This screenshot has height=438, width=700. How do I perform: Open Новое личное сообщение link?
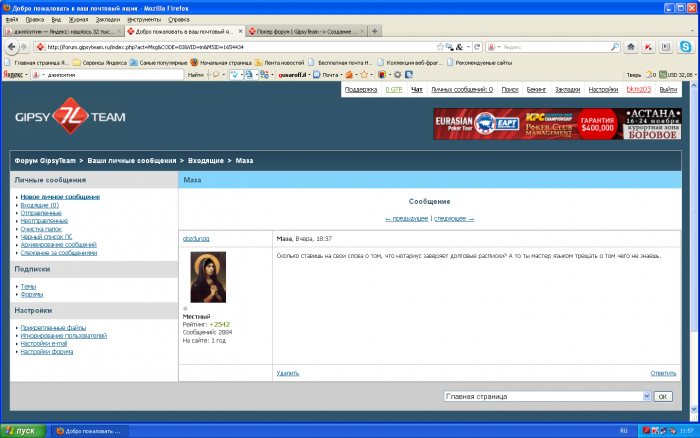click(60, 197)
